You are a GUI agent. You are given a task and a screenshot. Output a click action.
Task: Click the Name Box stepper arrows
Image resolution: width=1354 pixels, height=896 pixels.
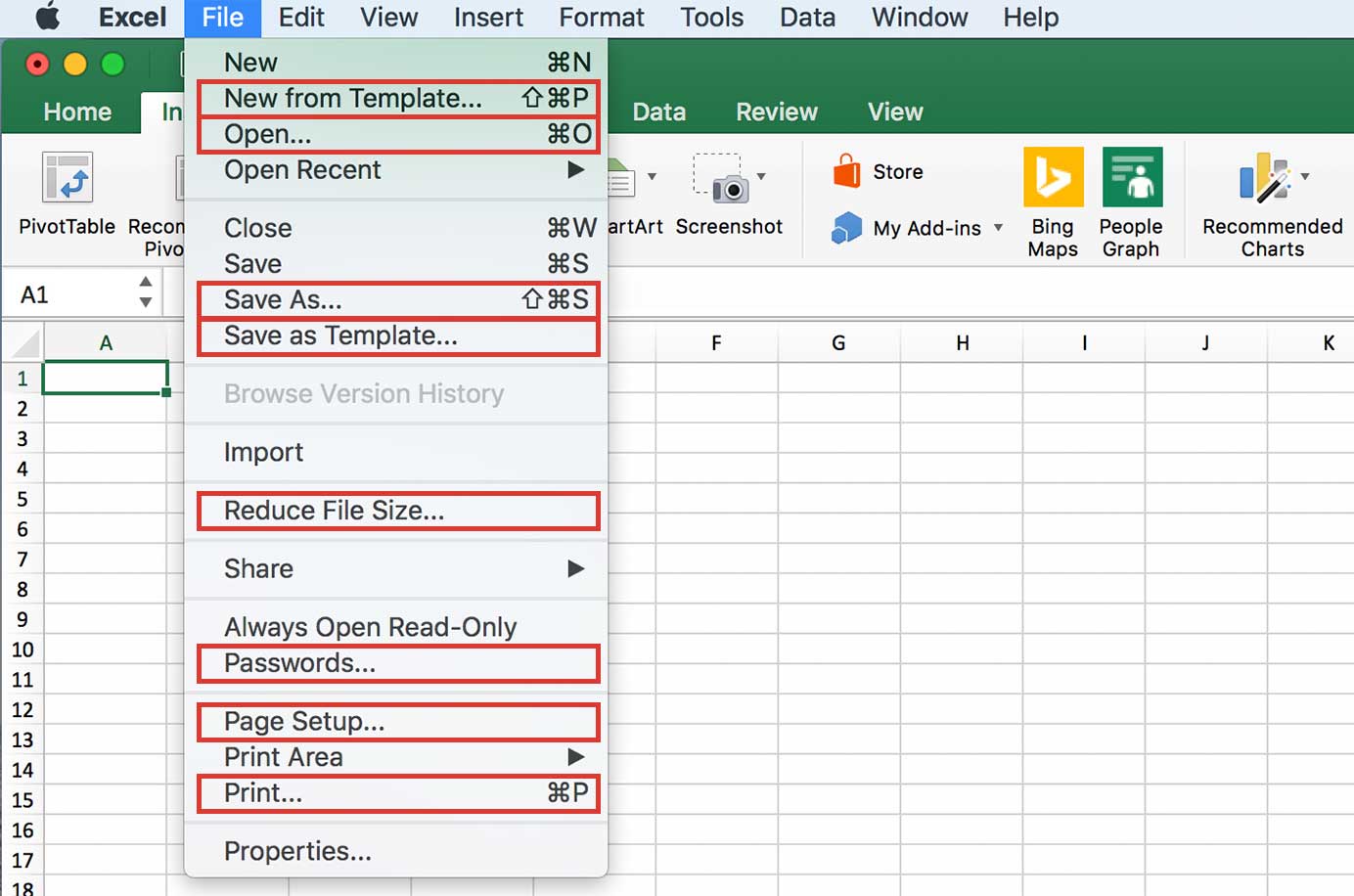point(146,292)
